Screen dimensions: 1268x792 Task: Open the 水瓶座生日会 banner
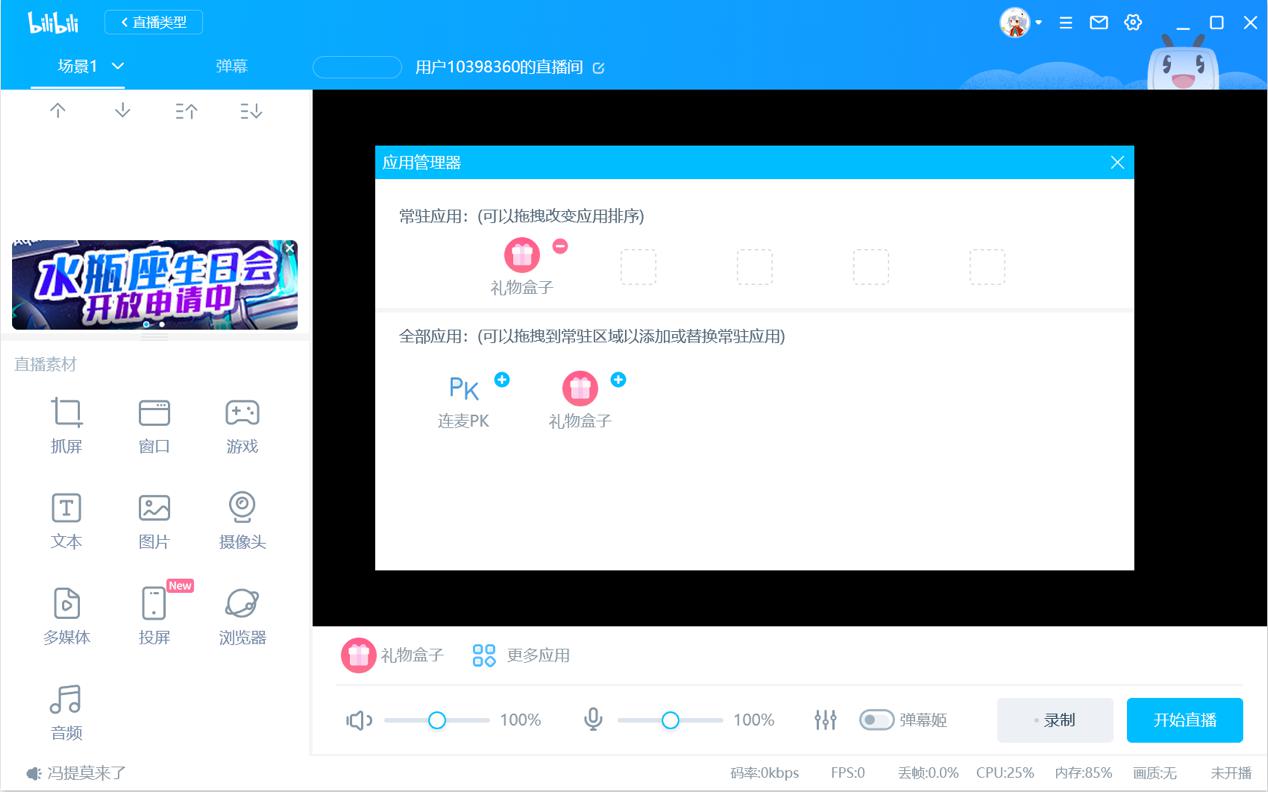click(154, 285)
